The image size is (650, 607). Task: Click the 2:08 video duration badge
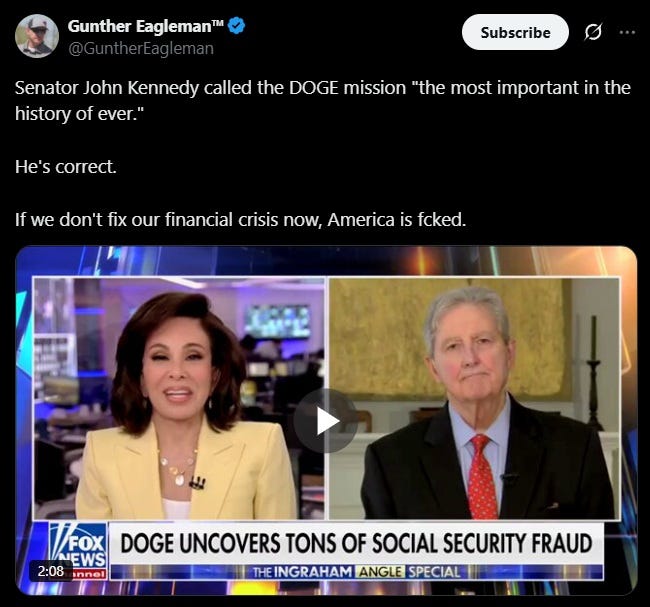coord(51,571)
